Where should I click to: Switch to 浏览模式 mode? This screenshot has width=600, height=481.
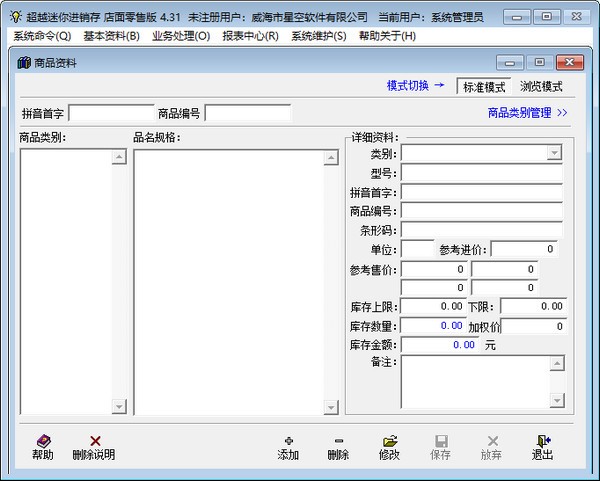click(x=541, y=87)
